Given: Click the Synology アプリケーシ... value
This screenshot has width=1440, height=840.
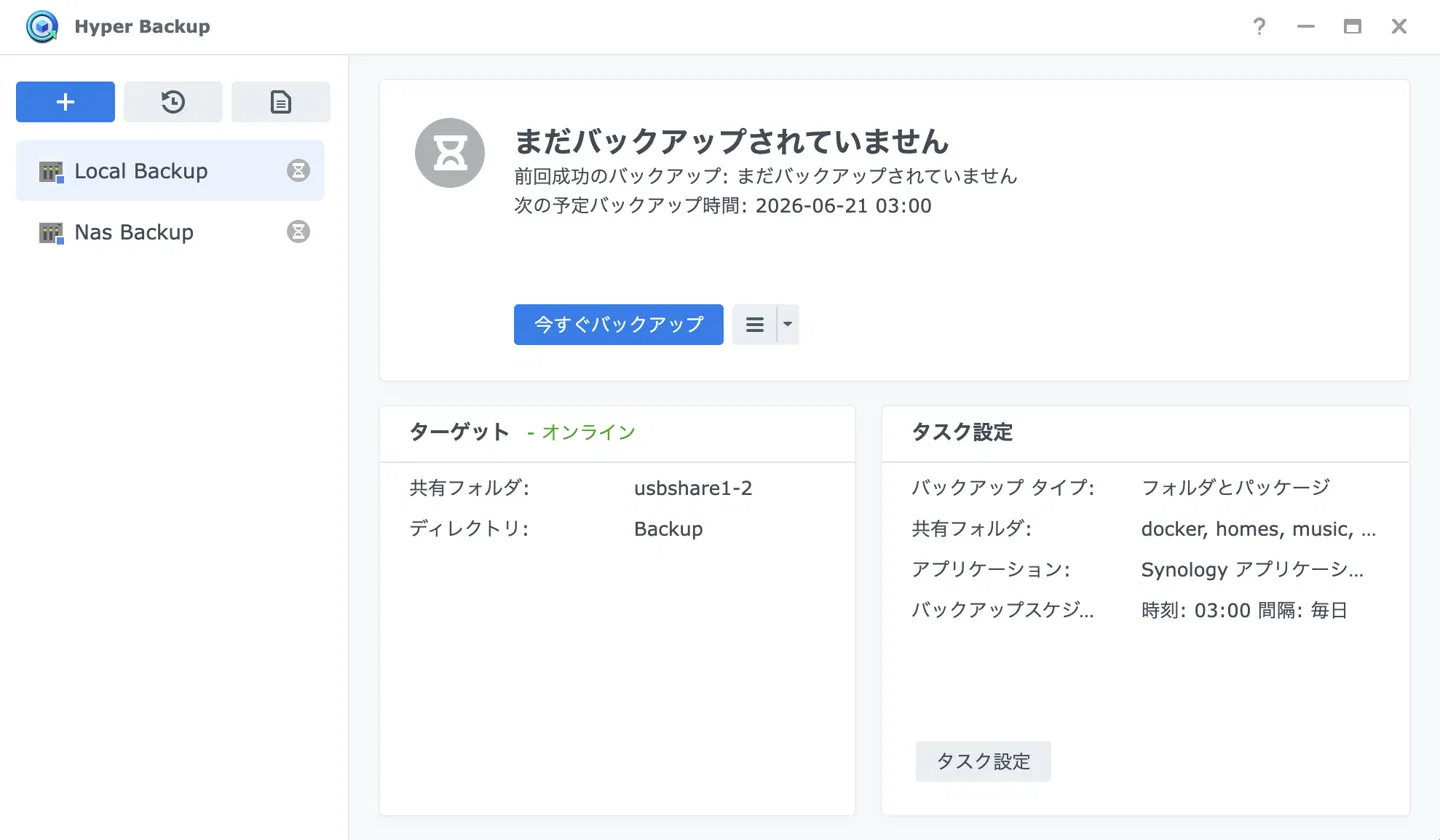Looking at the screenshot, I should click(x=1252, y=570).
